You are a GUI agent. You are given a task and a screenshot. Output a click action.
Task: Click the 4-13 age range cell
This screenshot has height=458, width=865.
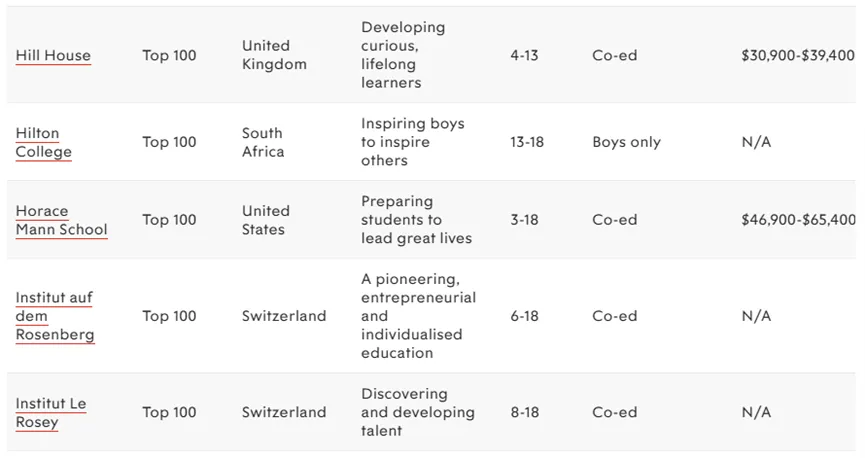524,56
